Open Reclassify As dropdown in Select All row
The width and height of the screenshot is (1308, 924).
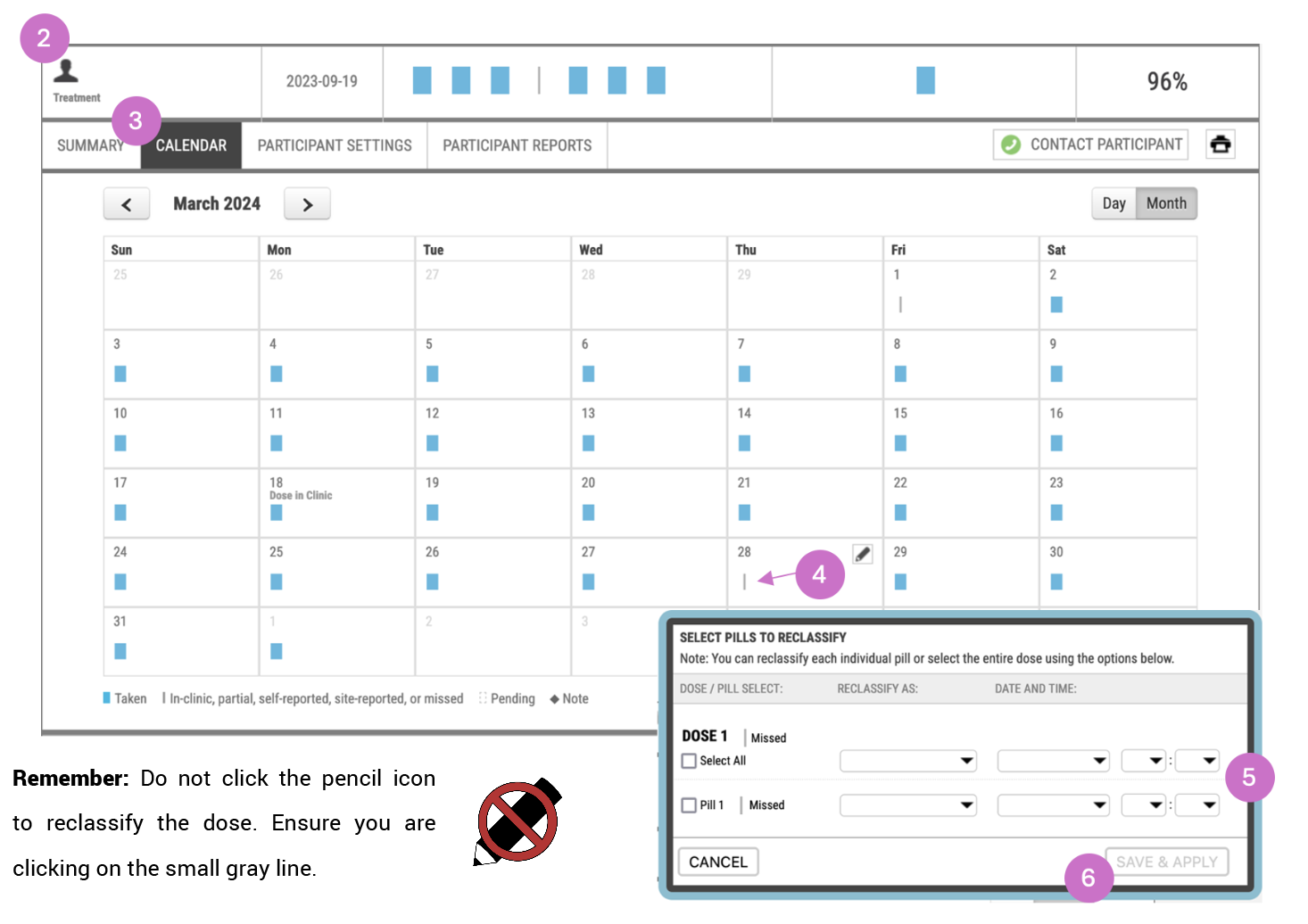908,761
